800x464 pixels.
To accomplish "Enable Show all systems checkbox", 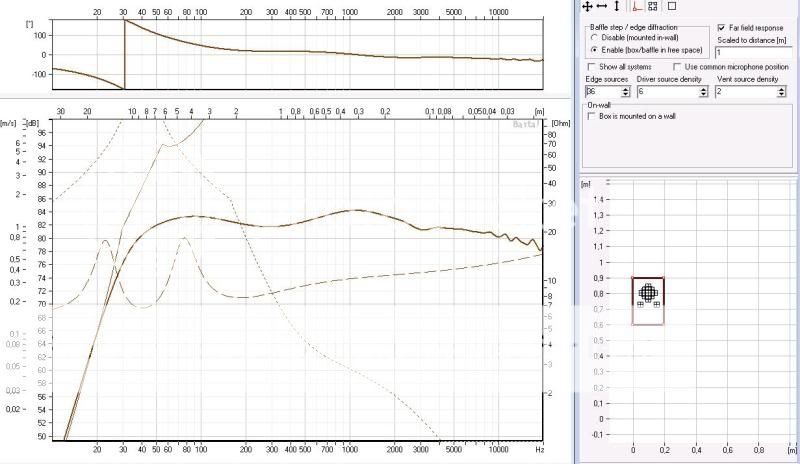I will pos(590,67).
